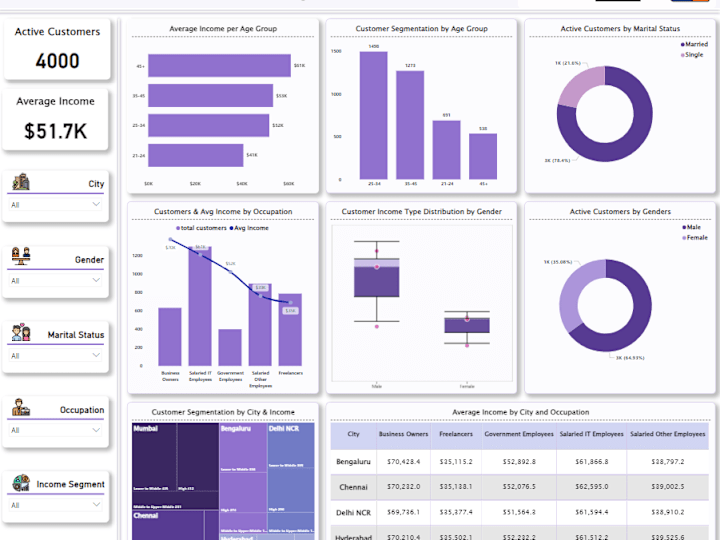Select the Married legend entry
Image resolution: width=720 pixels, height=540 pixels.
[694, 44]
